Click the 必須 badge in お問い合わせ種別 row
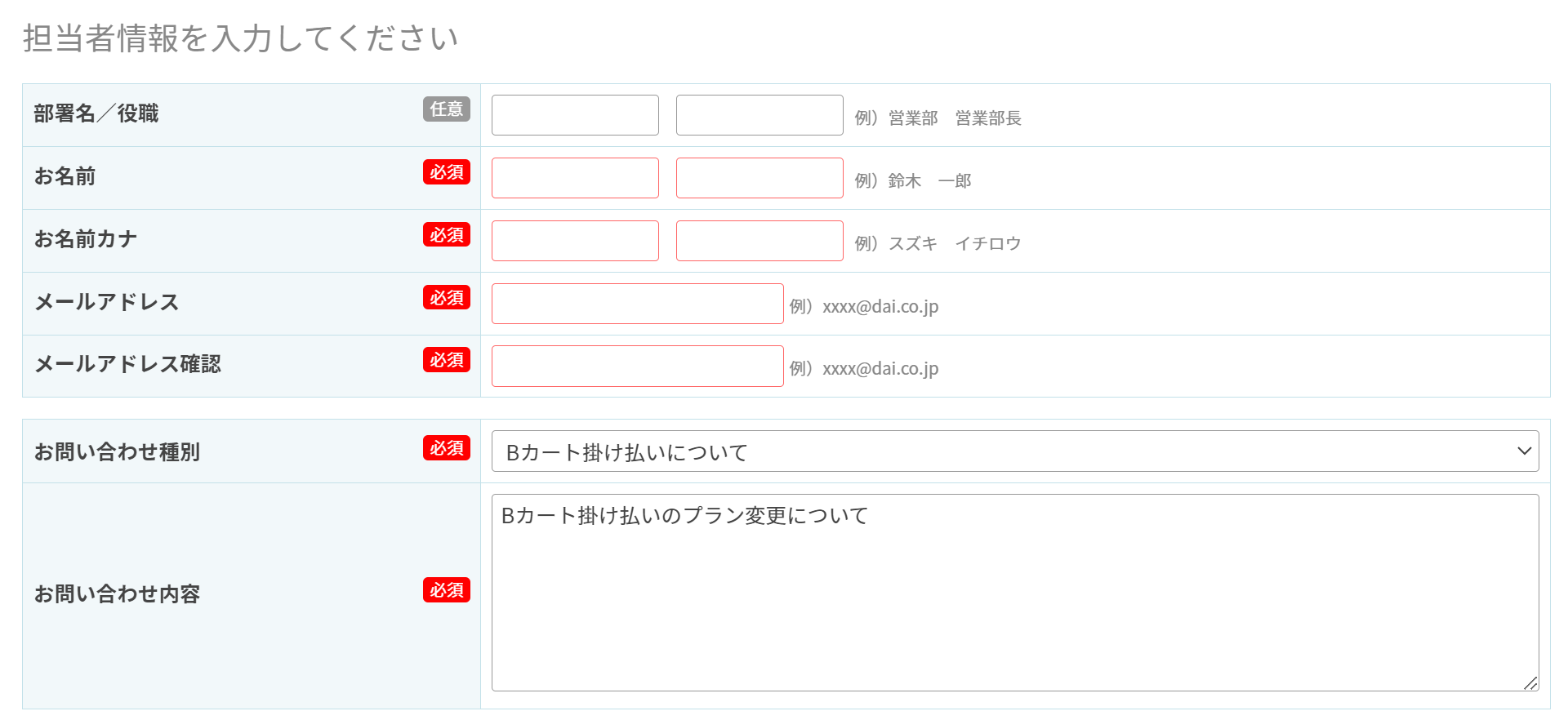The image size is (1568, 720). 447,447
